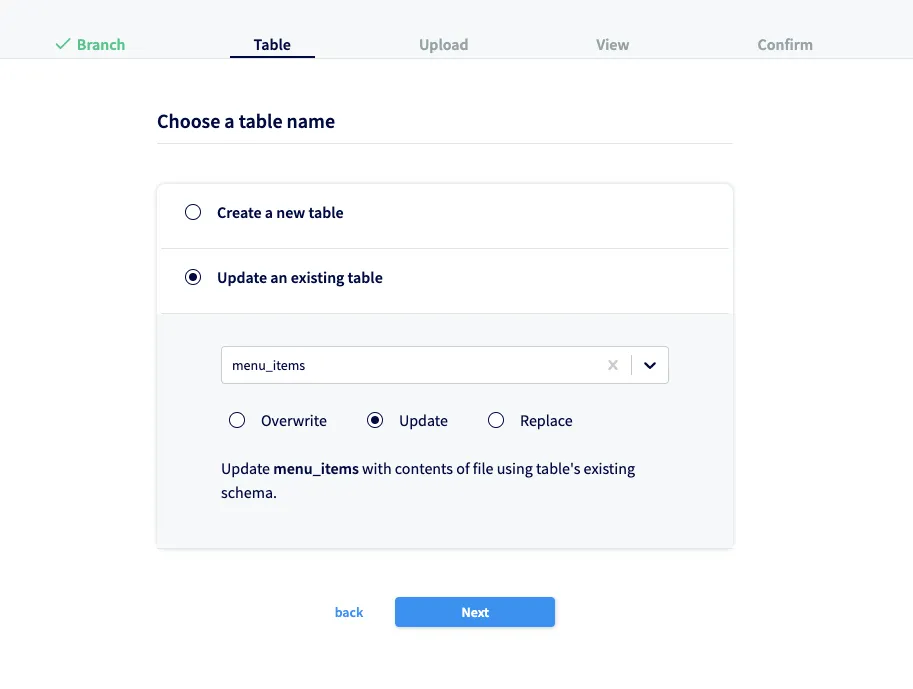Select the Update an existing table radio button
This screenshot has width=913, height=689.
(193, 277)
